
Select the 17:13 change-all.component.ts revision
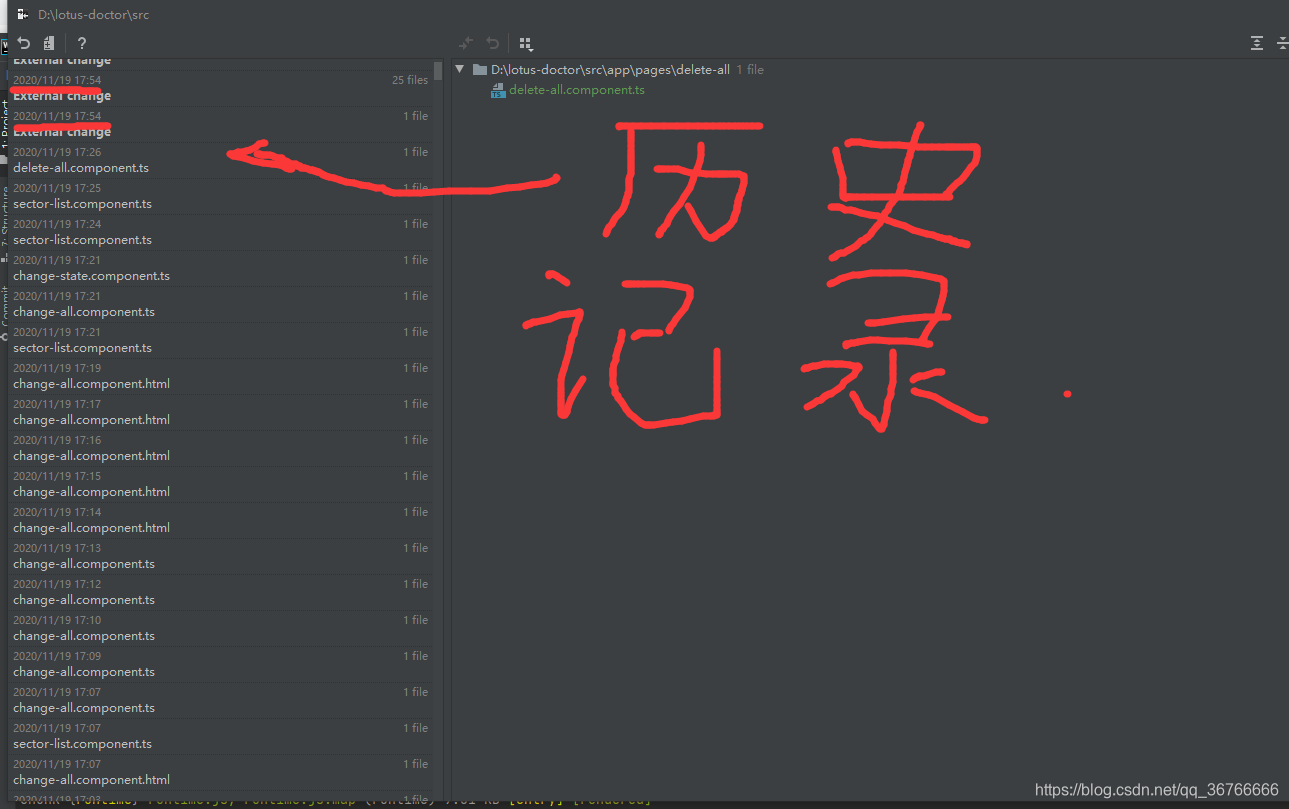click(220, 556)
